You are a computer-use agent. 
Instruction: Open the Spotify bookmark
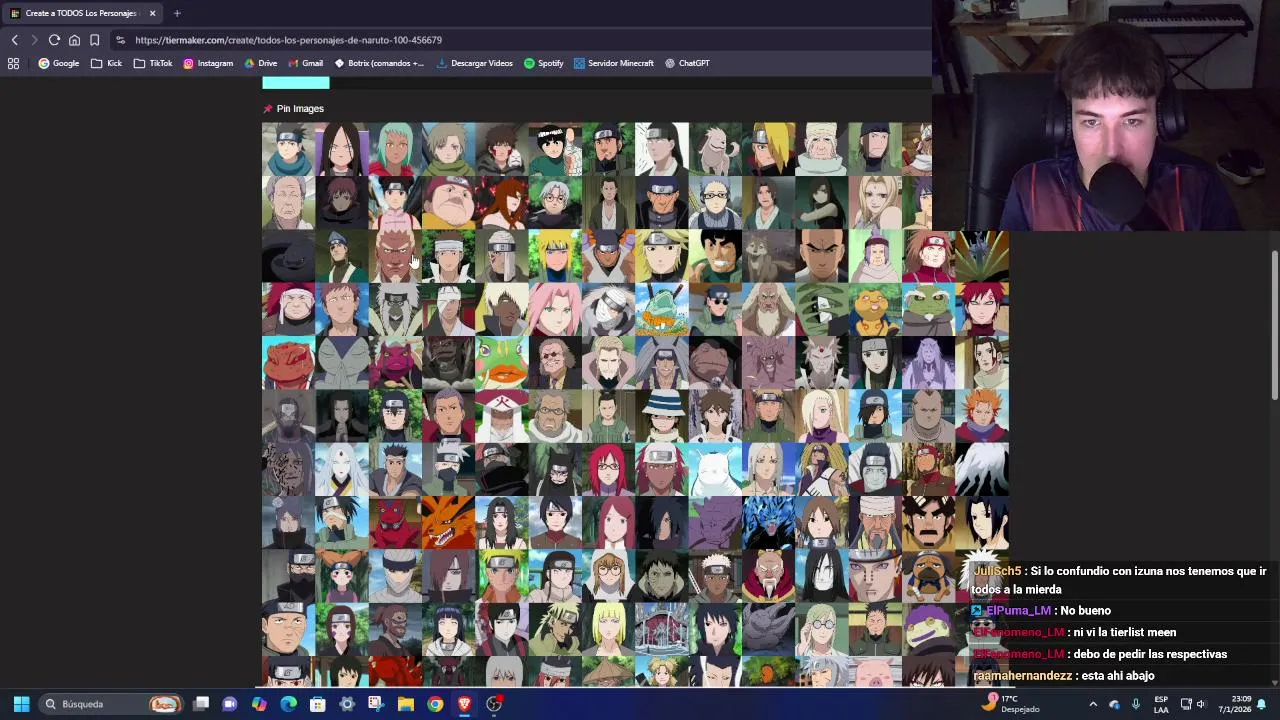pos(544,63)
